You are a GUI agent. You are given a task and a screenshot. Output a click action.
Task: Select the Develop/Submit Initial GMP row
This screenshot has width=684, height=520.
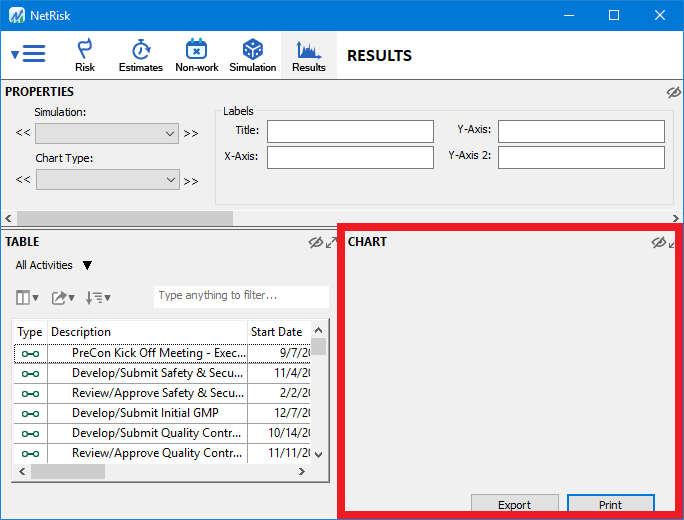point(145,413)
